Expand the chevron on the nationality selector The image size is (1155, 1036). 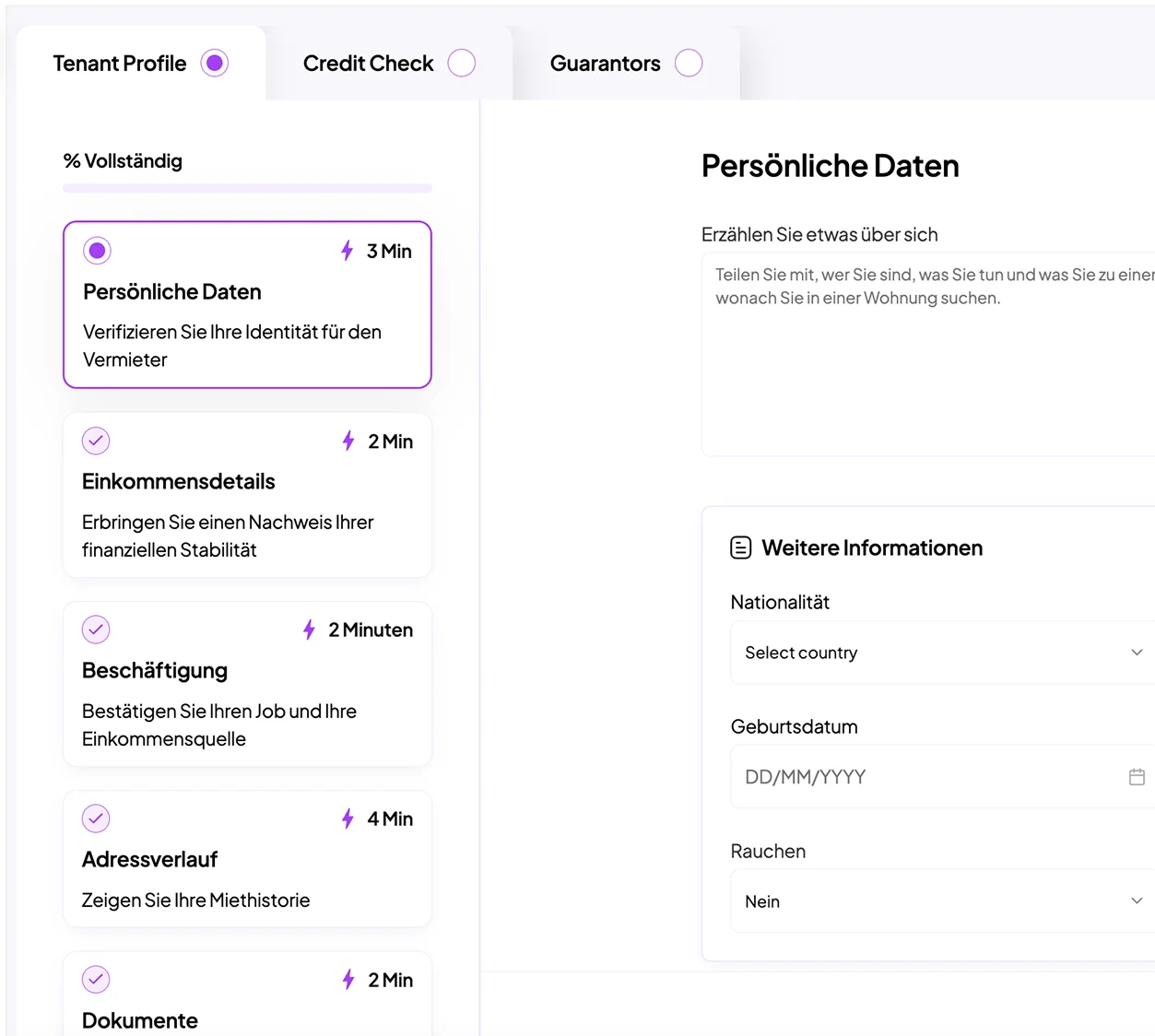pos(1137,652)
